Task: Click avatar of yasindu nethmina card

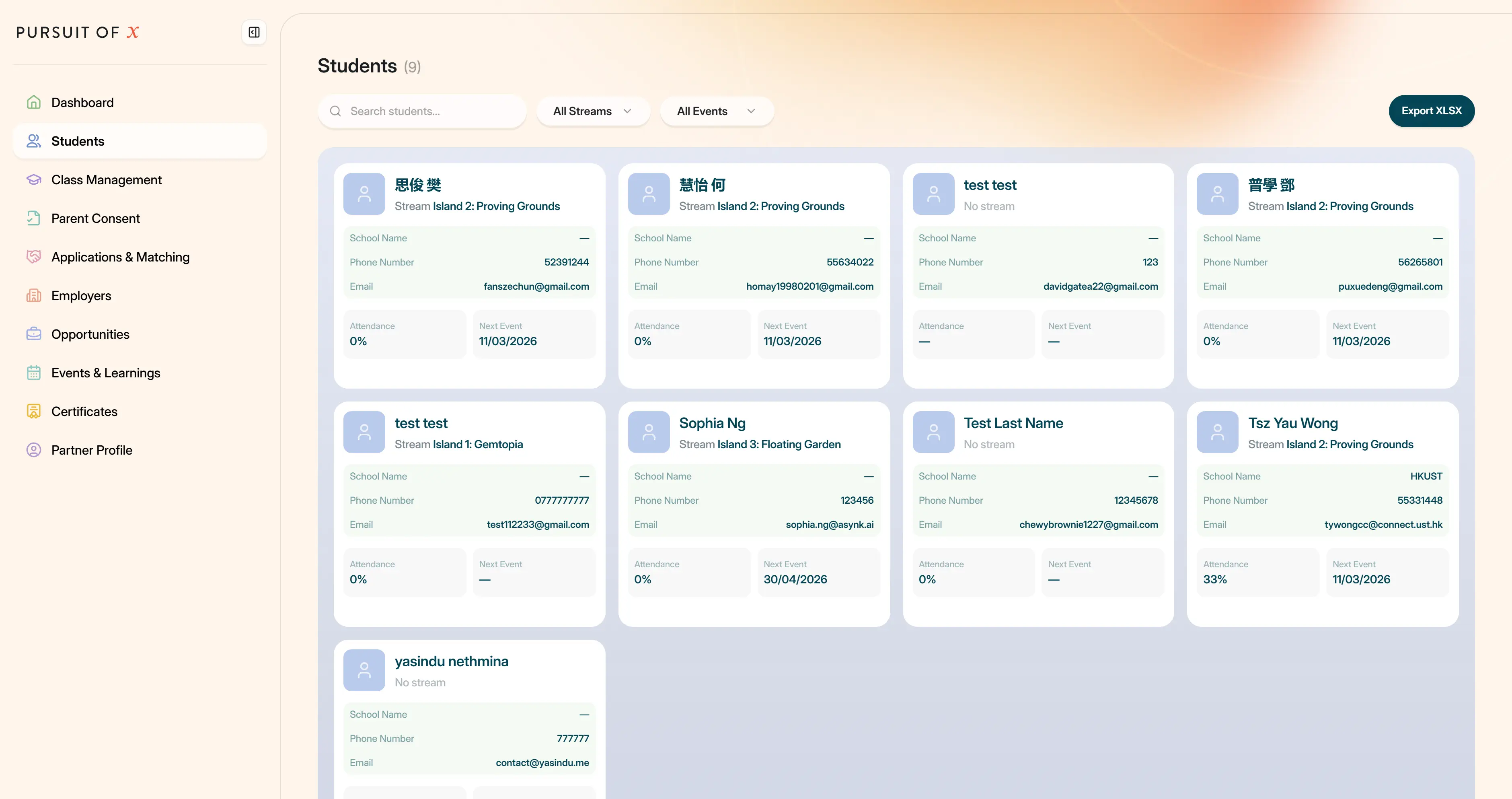Action: (x=364, y=670)
